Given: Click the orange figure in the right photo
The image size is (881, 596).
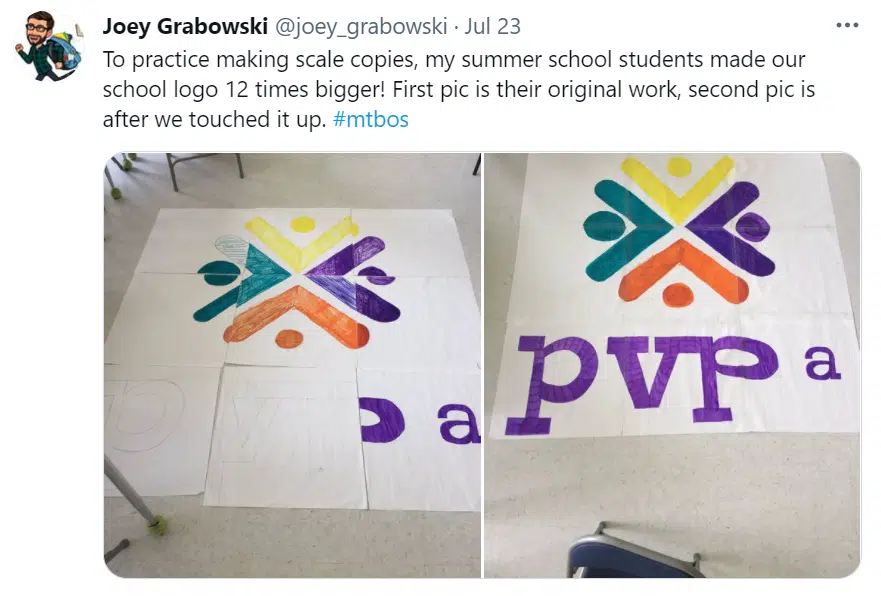Looking at the screenshot, I should [683, 273].
